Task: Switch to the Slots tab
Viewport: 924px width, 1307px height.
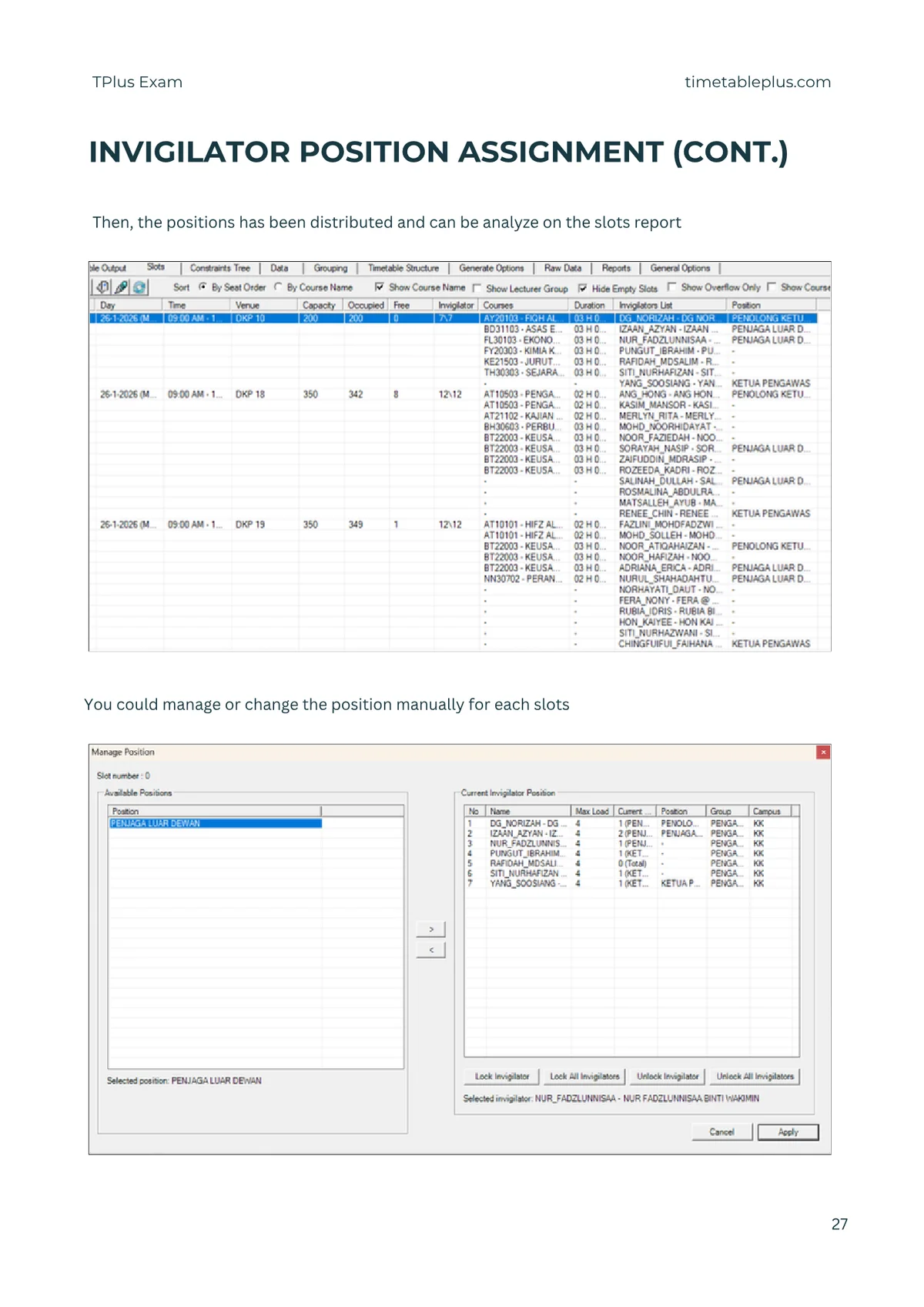Action: click(x=156, y=267)
